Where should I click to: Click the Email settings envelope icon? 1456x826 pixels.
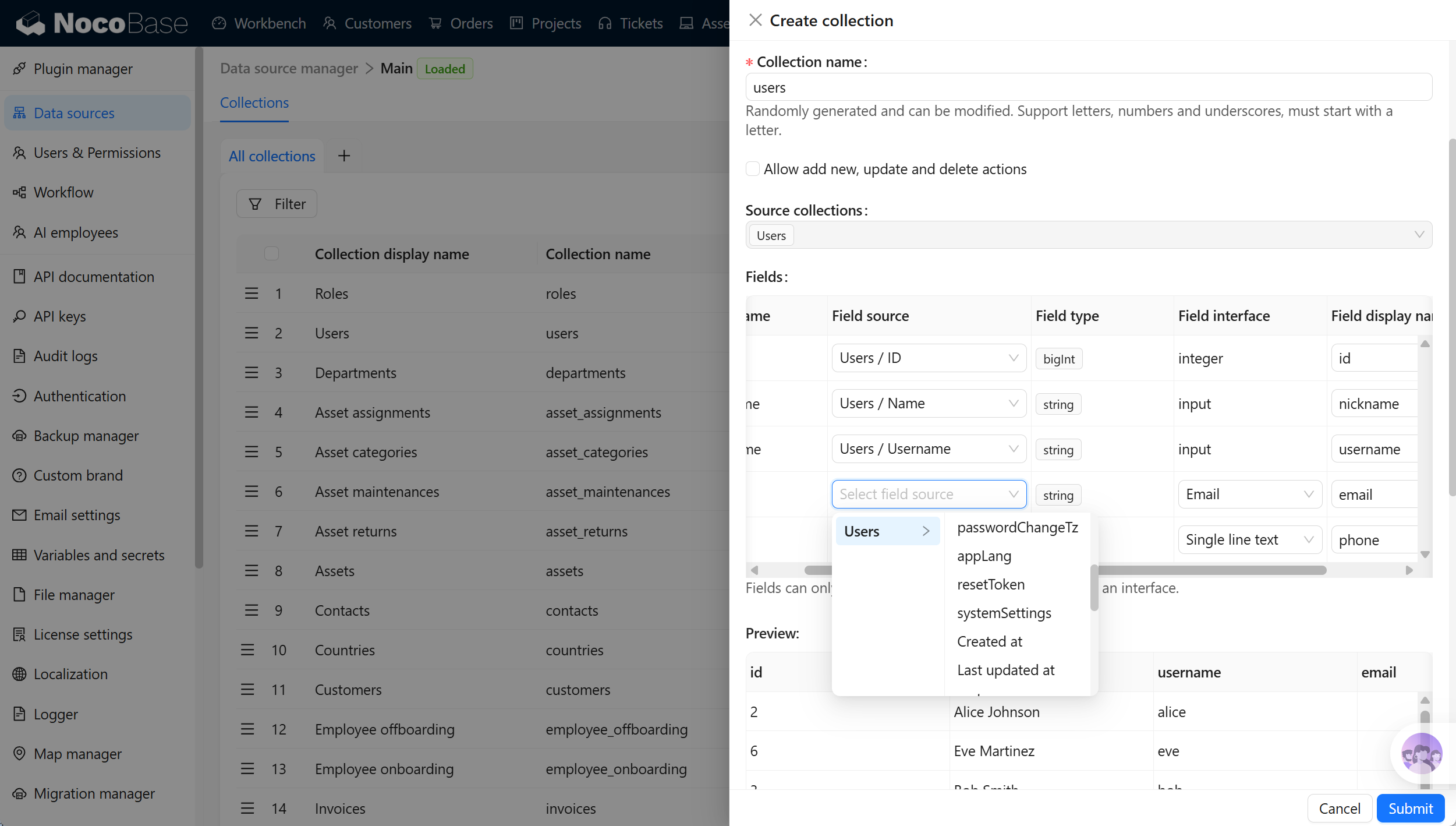click(19, 515)
